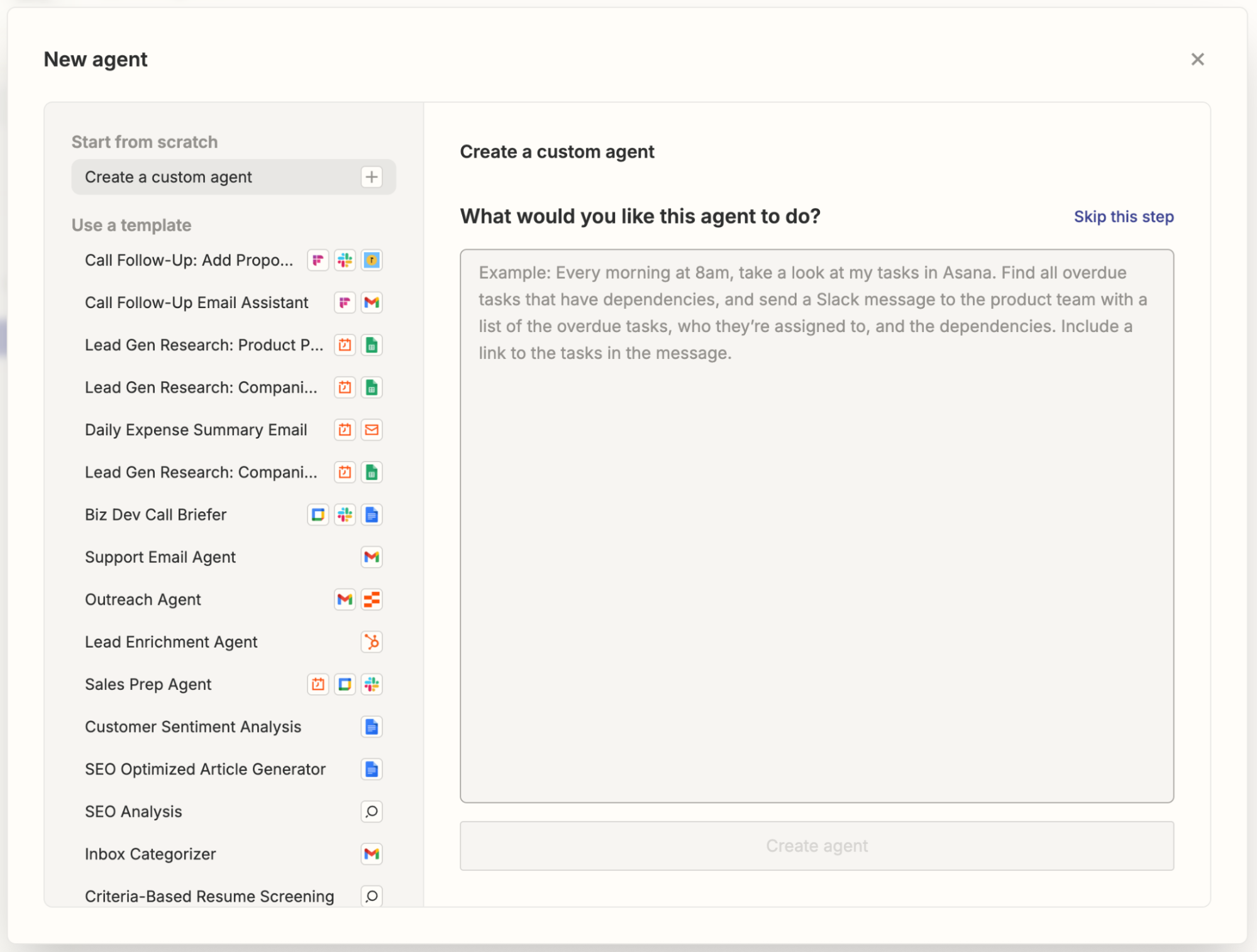Click the Google Calendar icon on Biz Dev Call Briefer
1257x952 pixels.
[318, 514]
